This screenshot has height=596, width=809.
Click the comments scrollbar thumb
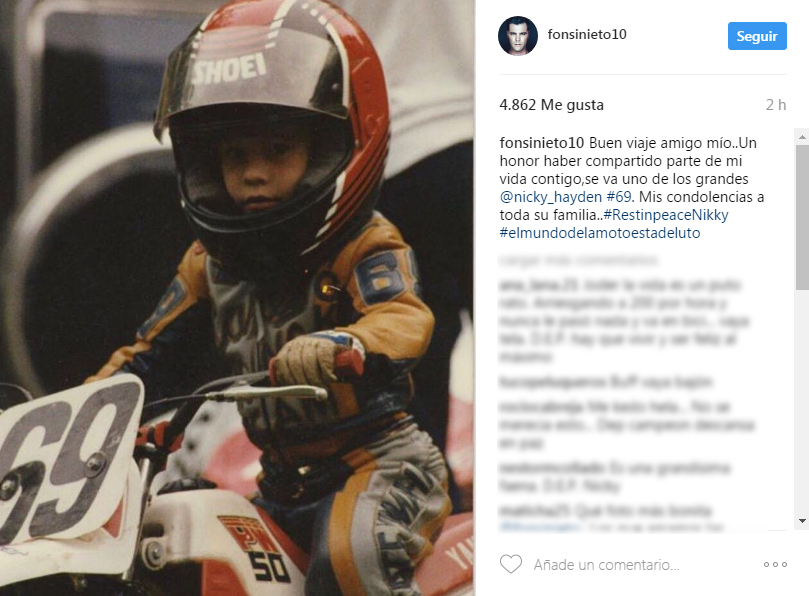coord(802,217)
